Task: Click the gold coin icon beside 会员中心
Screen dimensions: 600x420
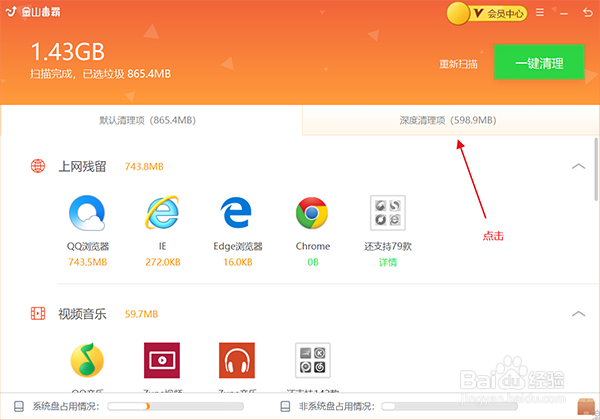Action: (458, 13)
